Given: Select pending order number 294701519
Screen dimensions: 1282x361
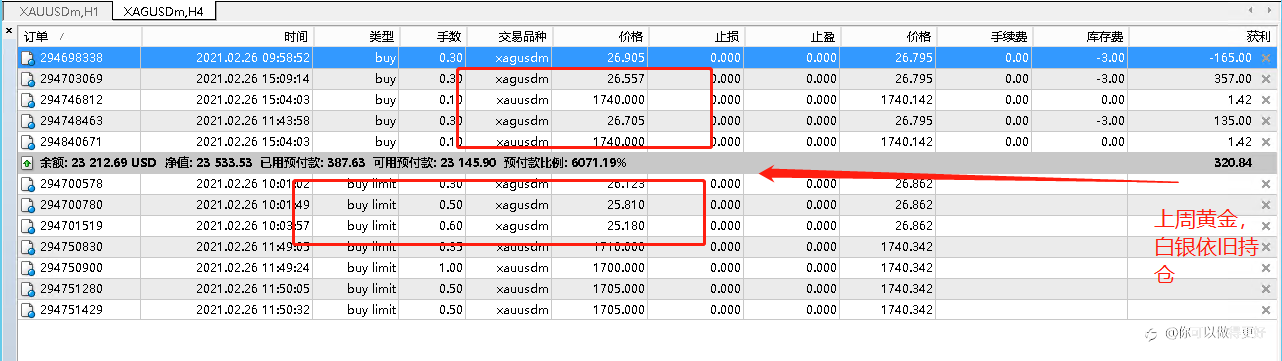Looking at the screenshot, I should (x=70, y=226).
